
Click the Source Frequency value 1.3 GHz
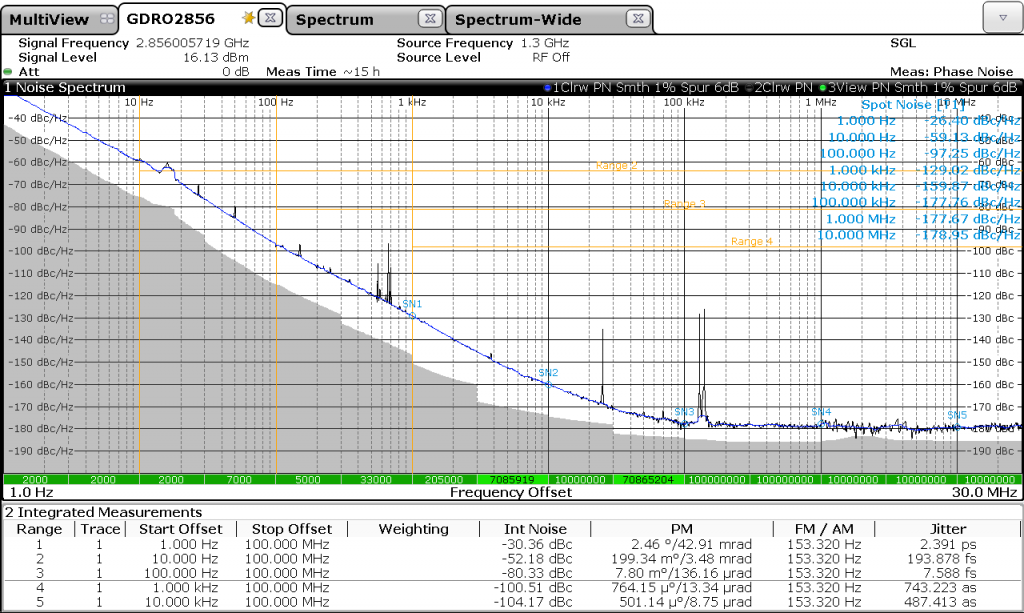(545, 43)
